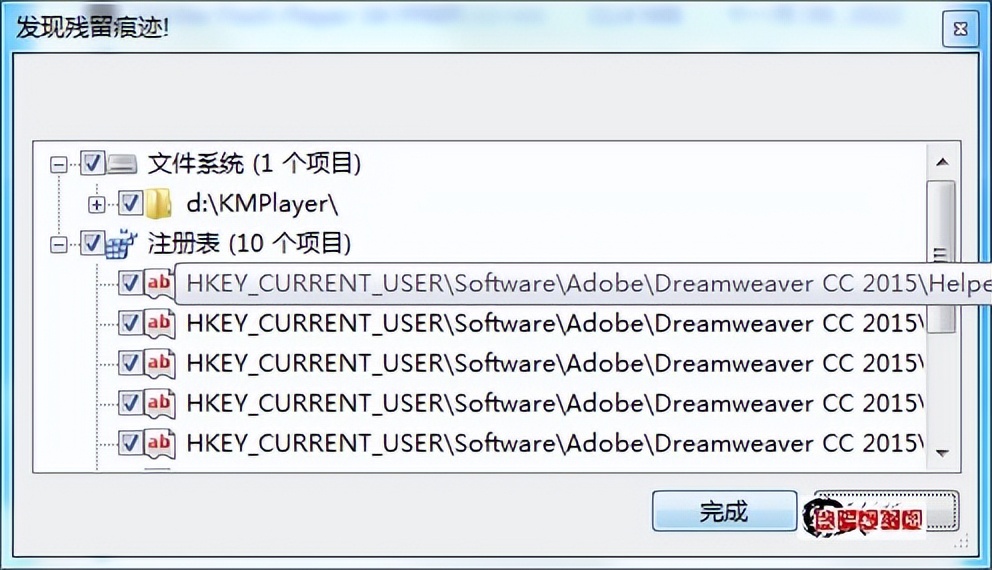Toggle the 注册表 (10 个项目) checkbox

tap(92, 243)
